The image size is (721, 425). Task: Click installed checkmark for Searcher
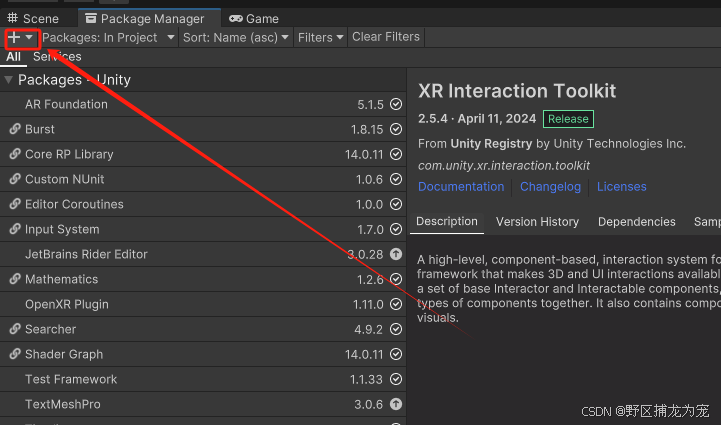[396, 329]
